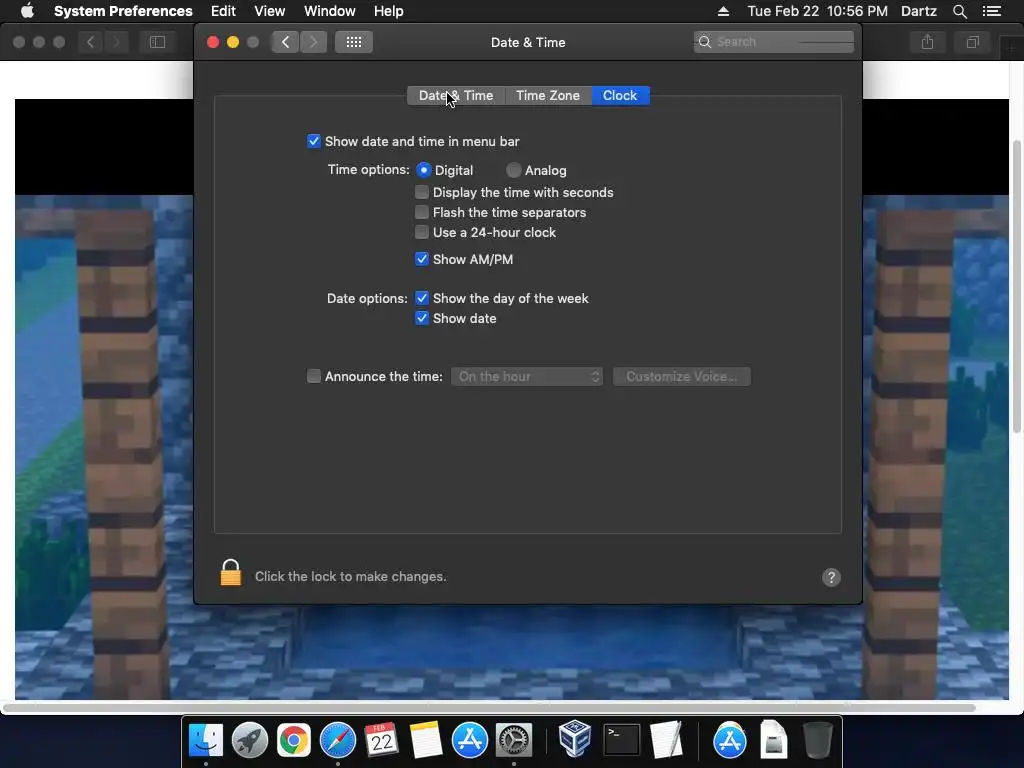This screenshot has height=768, width=1024.
Task: Click the eject icon in menu bar
Action: click(723, 11)
